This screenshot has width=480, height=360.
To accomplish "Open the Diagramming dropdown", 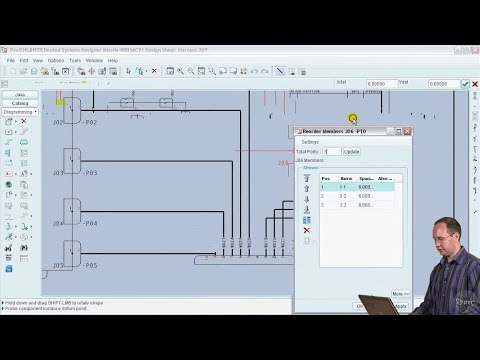I will click(x=20, y=112).
